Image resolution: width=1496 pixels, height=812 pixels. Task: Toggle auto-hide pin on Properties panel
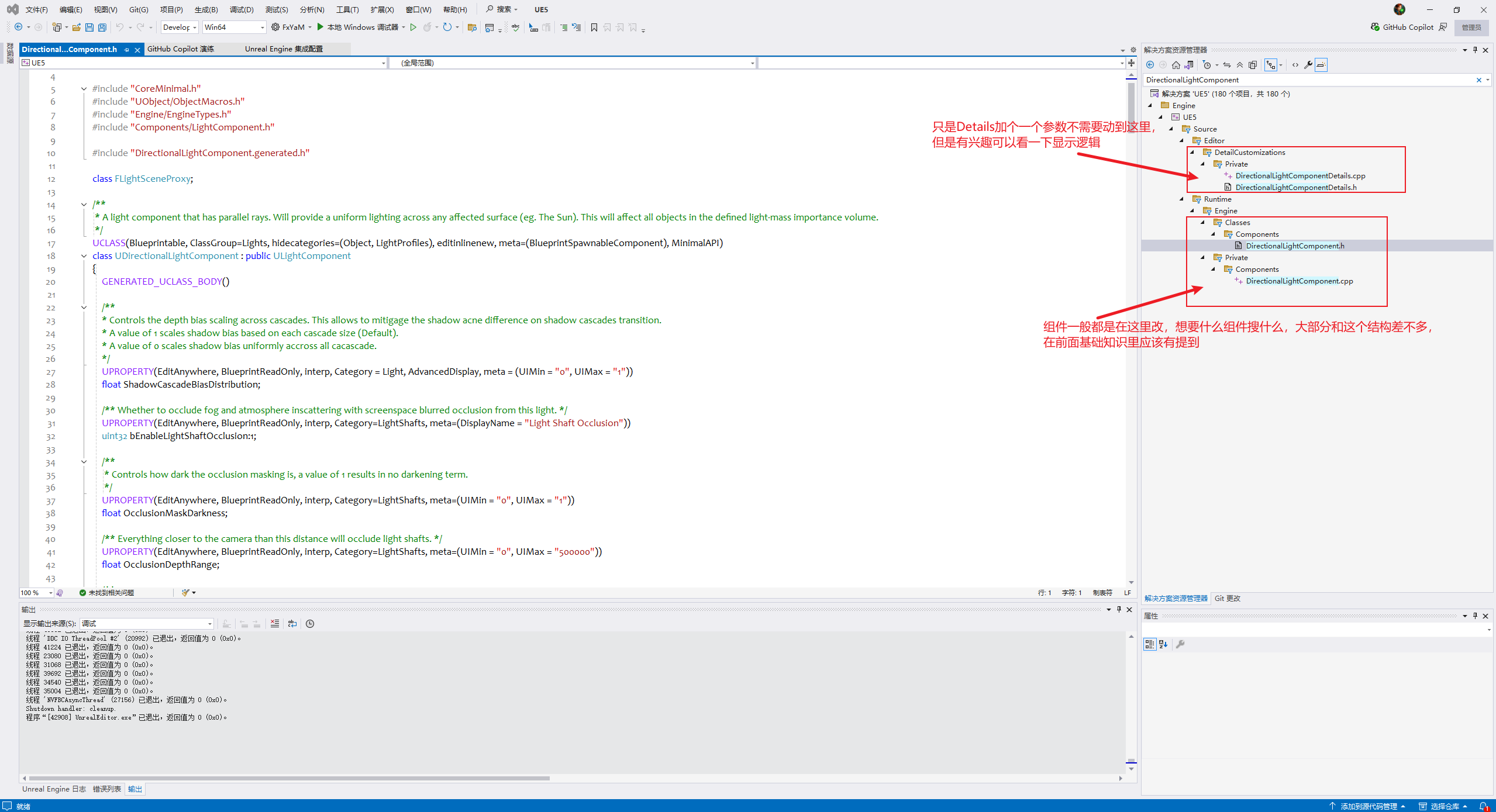[x=1475, y=616]
